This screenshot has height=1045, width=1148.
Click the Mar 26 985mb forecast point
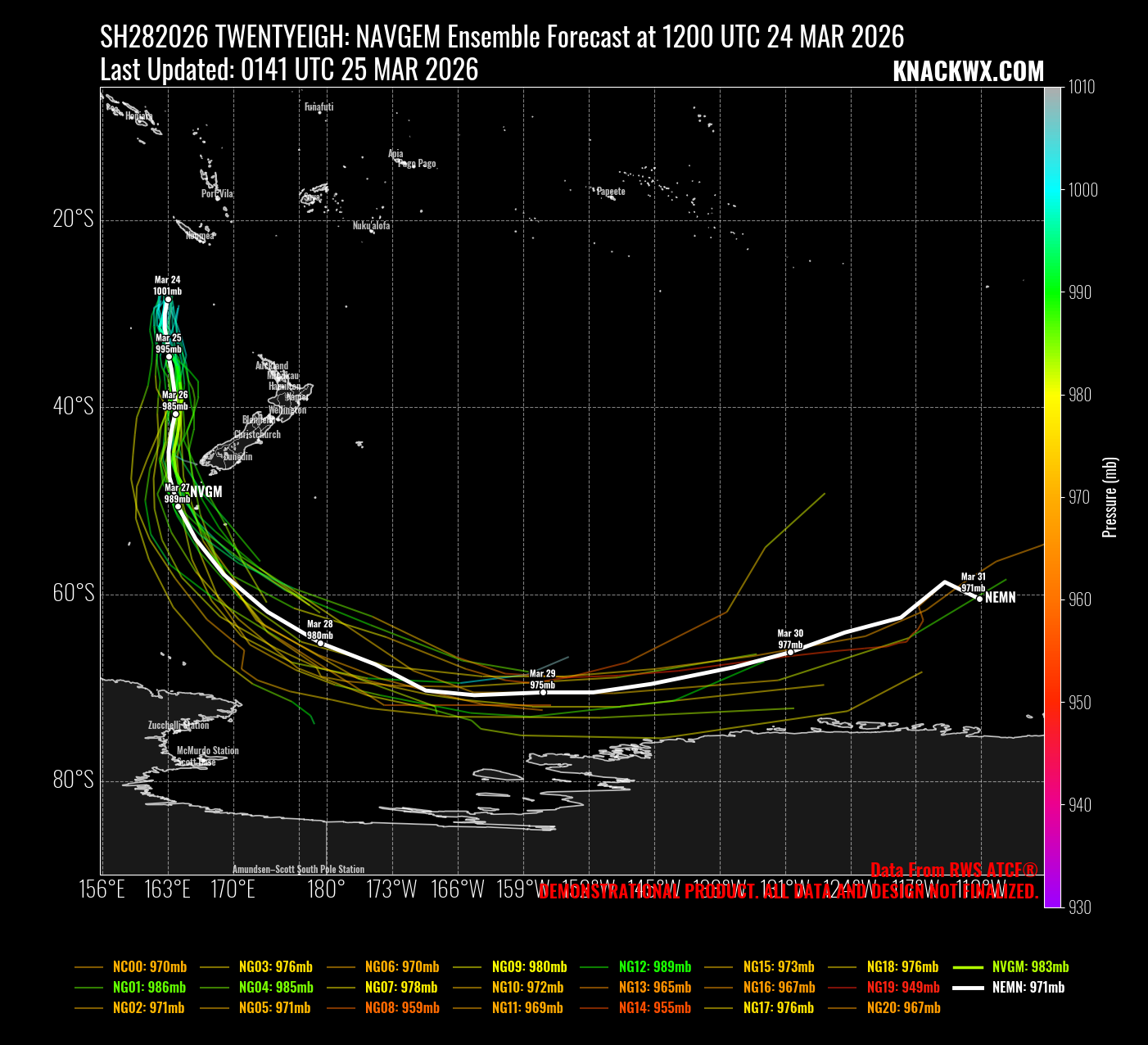tap(175, 414)
